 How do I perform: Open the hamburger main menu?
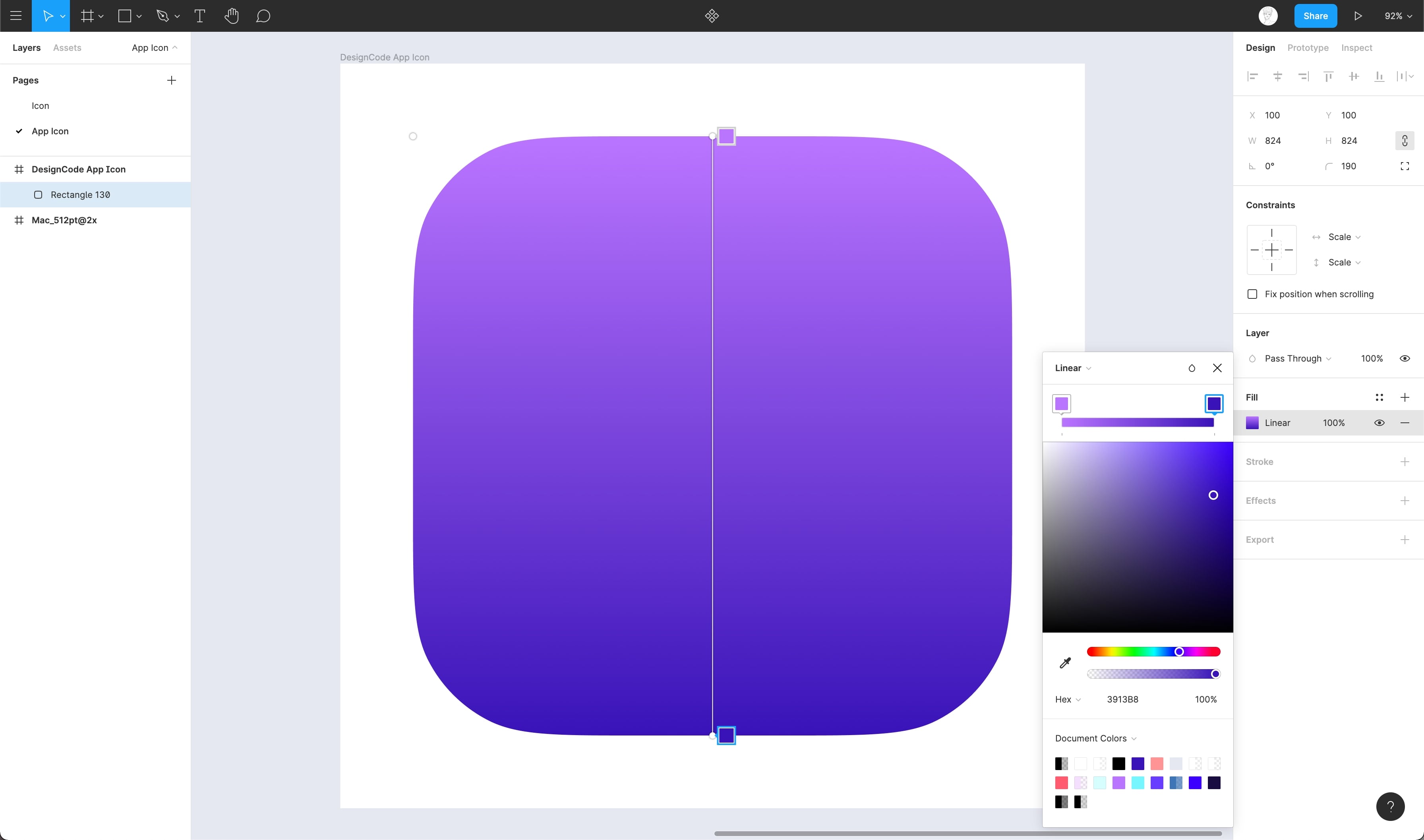(x=16, y=16)
